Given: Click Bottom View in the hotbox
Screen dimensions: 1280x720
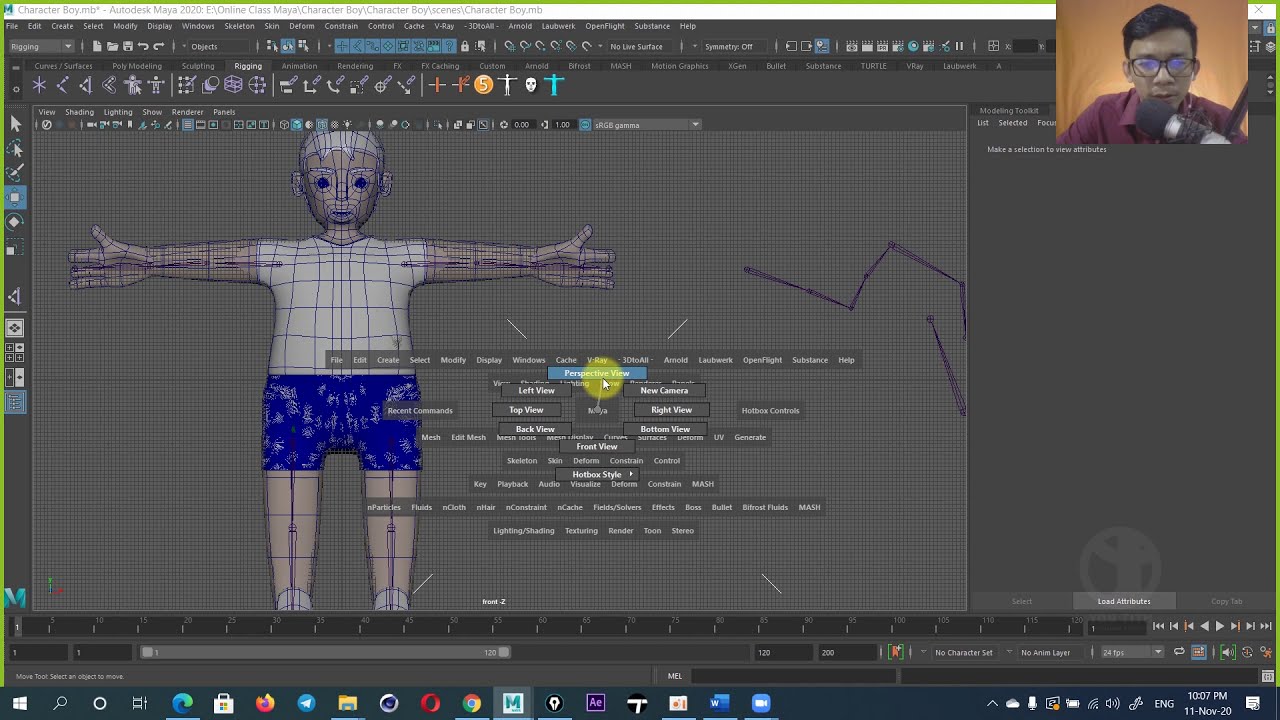Looking at the screenshot, I should click(x=665, y=429).
